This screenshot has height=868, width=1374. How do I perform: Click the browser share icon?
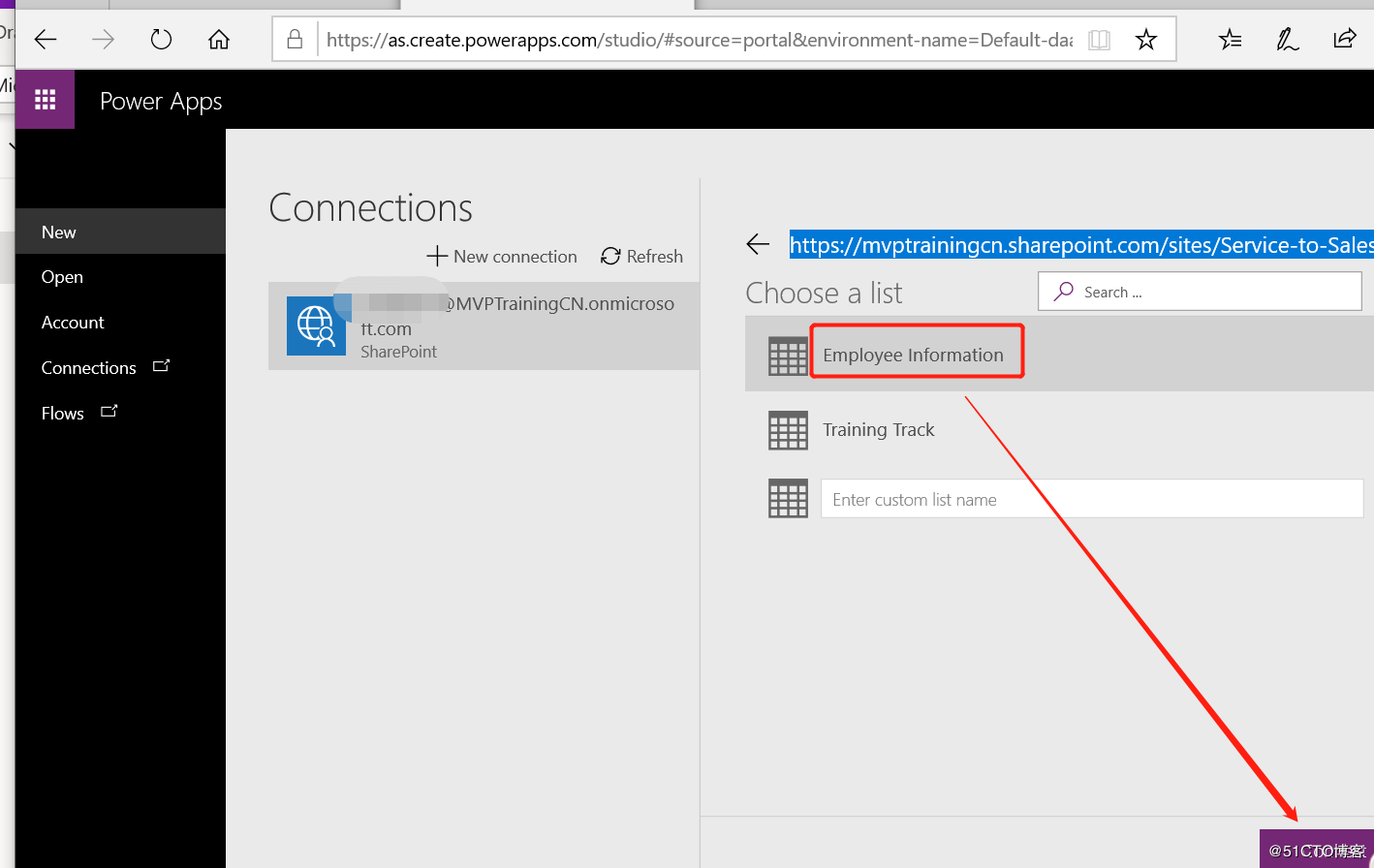click(x=1345, y=39)
